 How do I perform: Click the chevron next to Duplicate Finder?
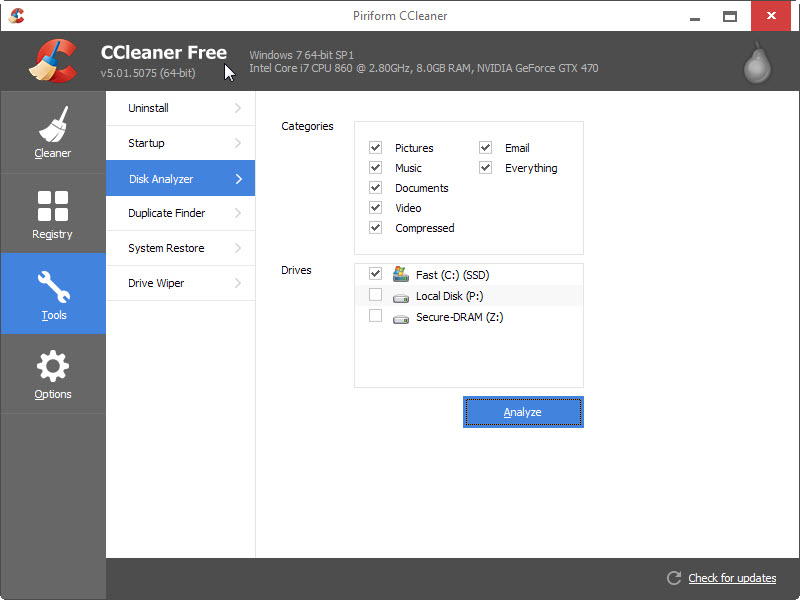[238, 213]
